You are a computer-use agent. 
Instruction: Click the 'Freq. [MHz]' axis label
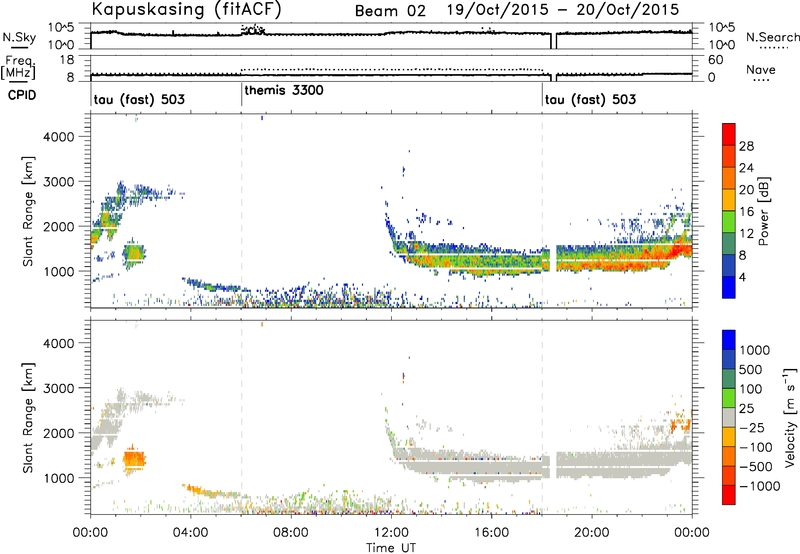pyautogui.click(x=20, y=67)
